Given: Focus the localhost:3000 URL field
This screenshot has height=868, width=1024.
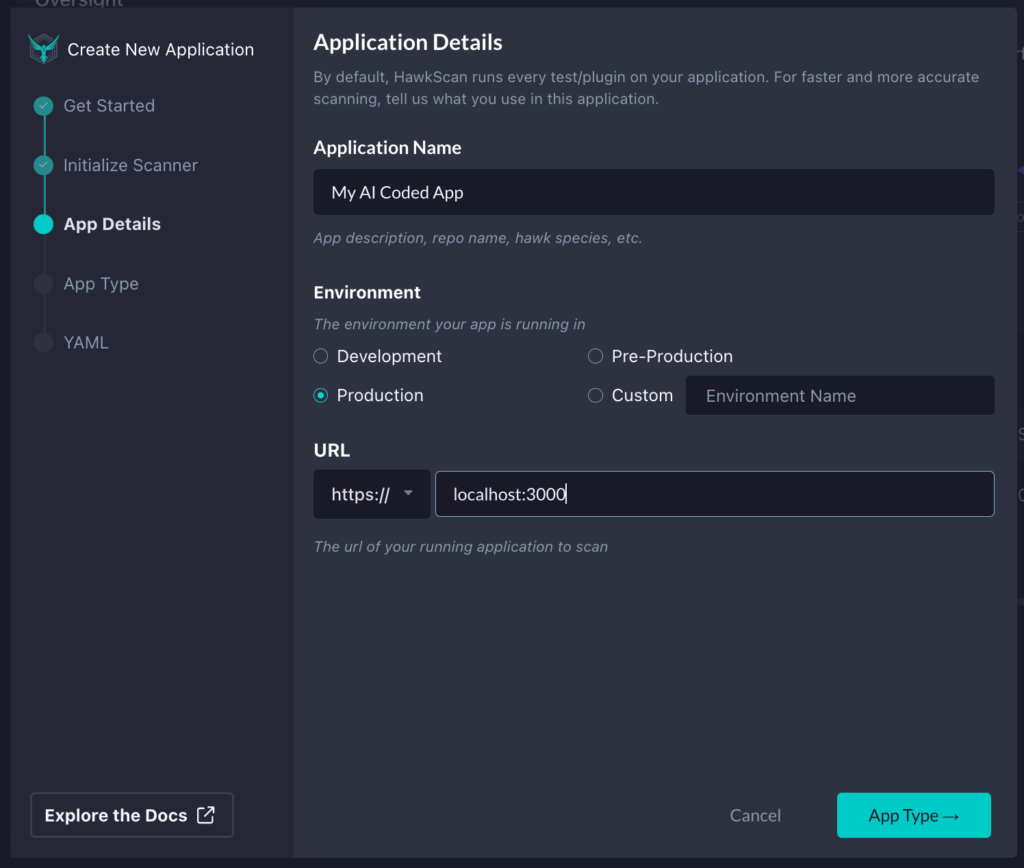Looking at the screenshot, I should [x=714, y=493].
